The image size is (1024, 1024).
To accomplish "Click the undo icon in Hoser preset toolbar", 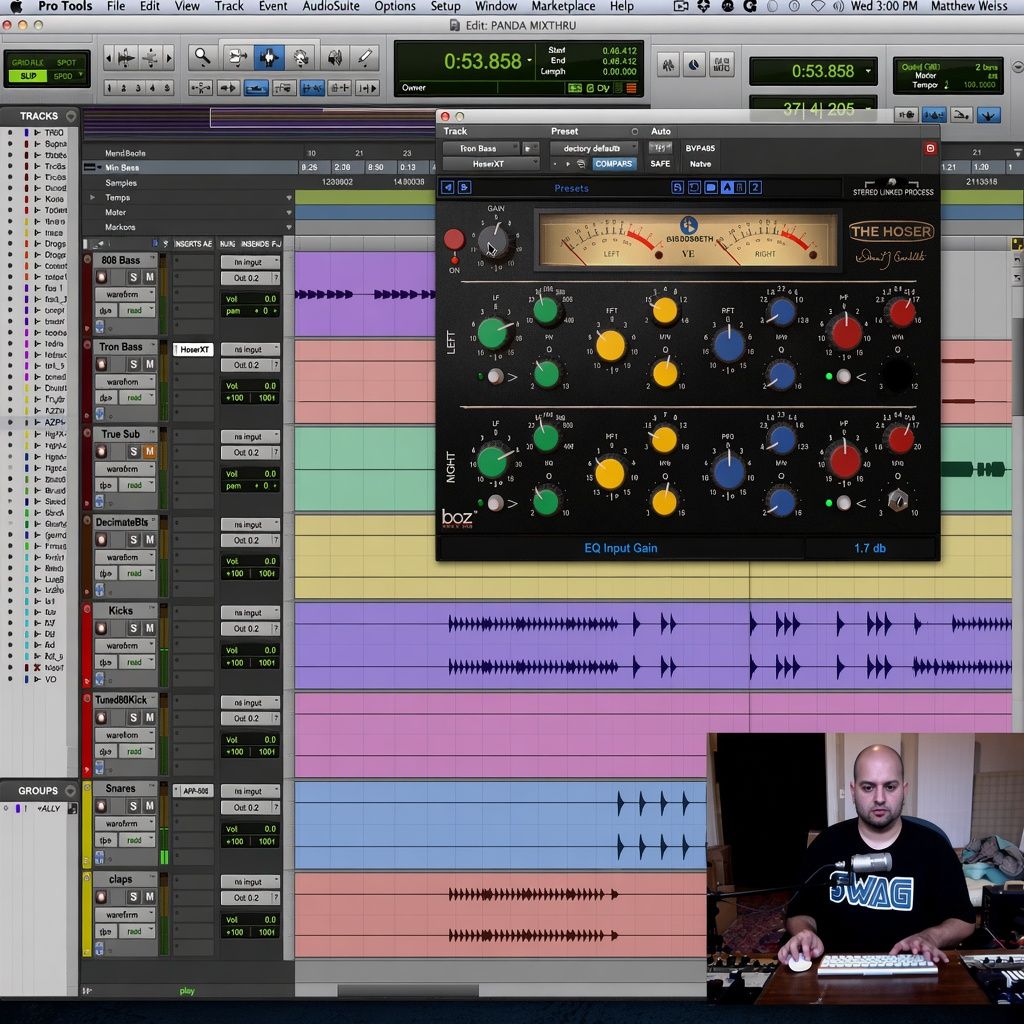I will pos(694,187).
